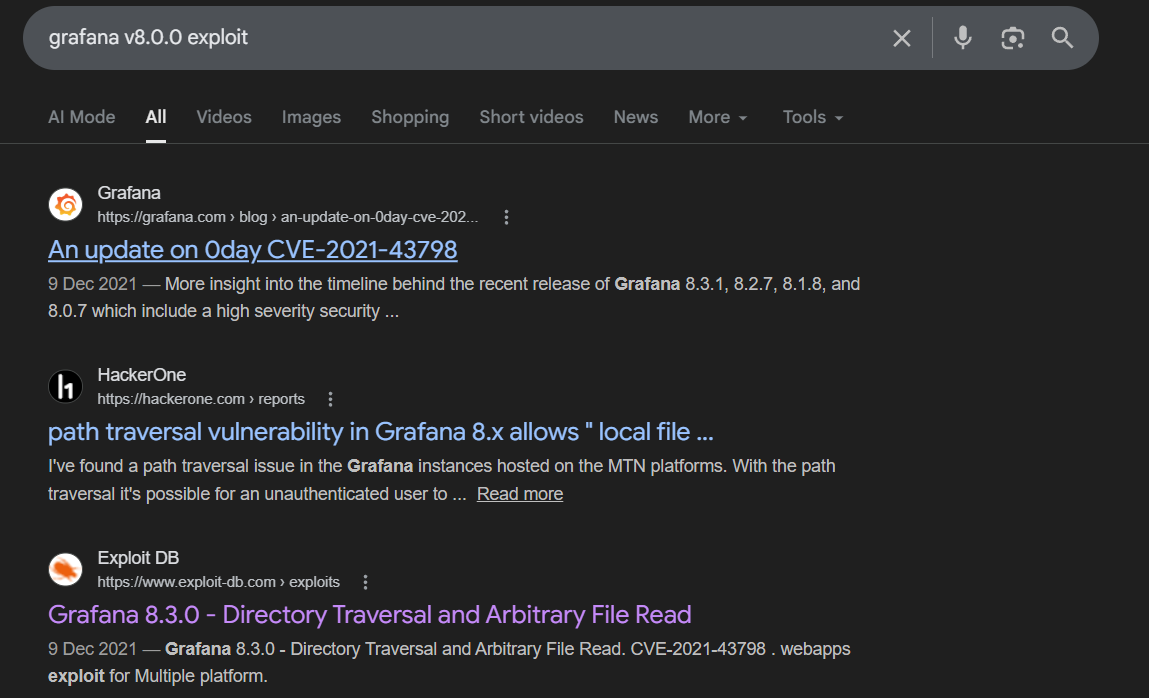Switch to the Videos tab

tap(223, 117)
